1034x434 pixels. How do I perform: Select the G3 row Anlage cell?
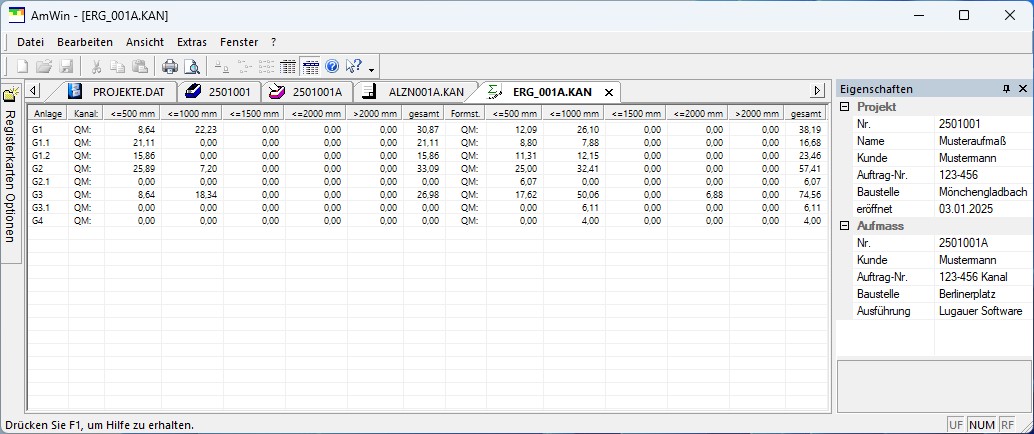(48, 195)
